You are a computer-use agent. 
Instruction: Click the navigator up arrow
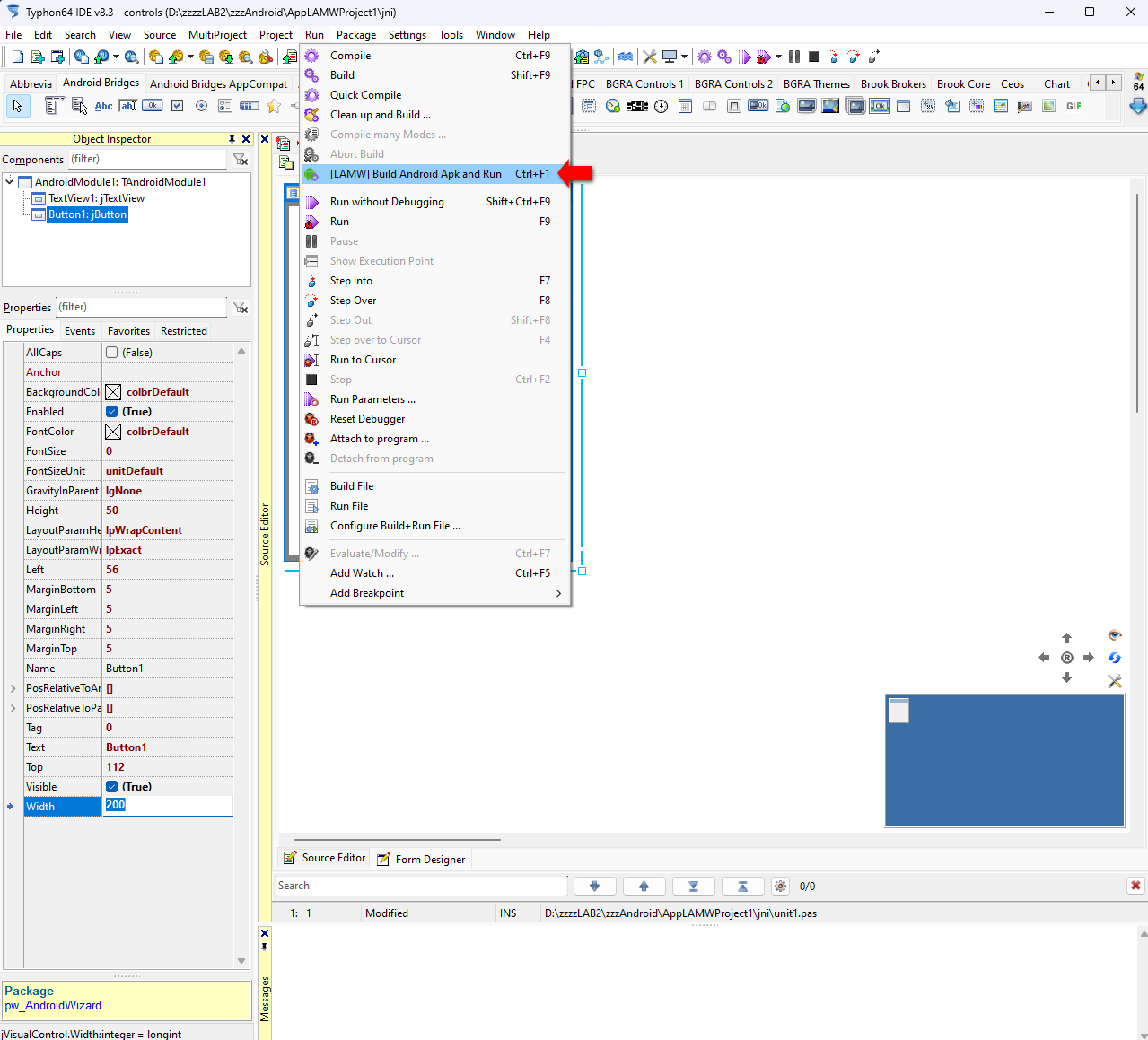(1067, 638)
